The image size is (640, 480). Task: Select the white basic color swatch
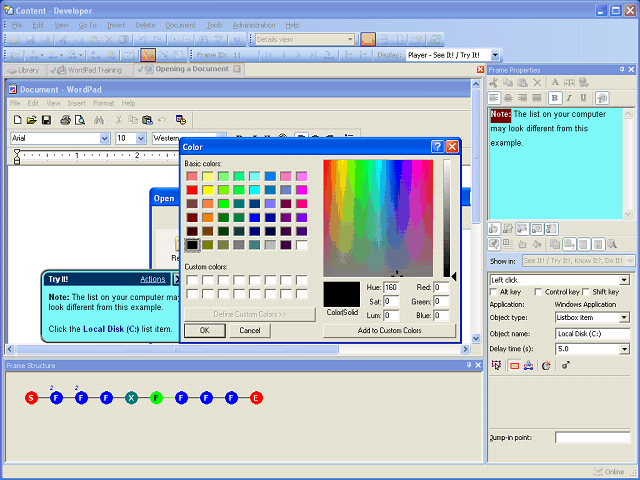302,245
